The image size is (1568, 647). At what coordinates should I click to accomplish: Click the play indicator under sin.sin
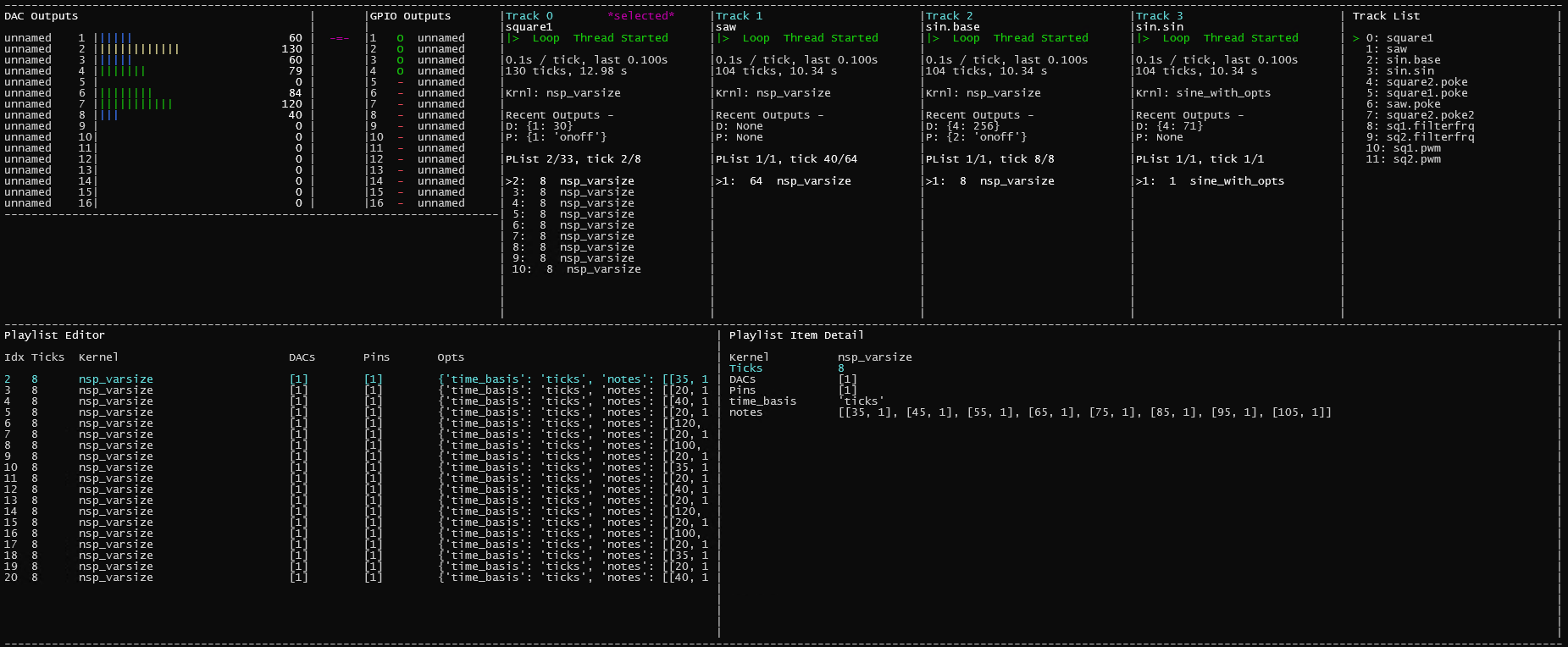(1143, 38)
